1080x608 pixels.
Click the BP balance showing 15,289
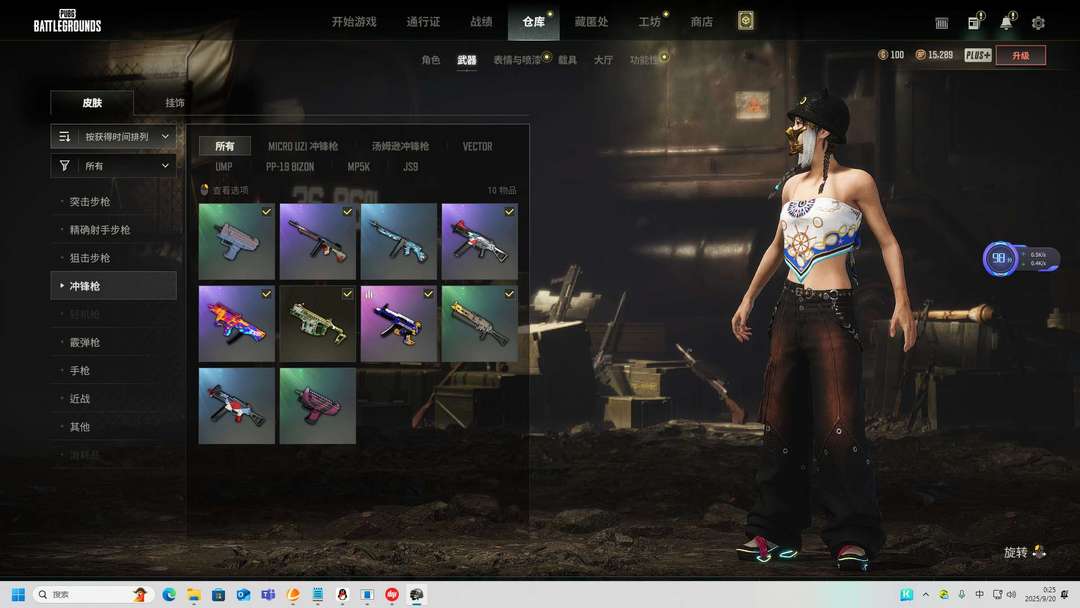tap(933, 54)
